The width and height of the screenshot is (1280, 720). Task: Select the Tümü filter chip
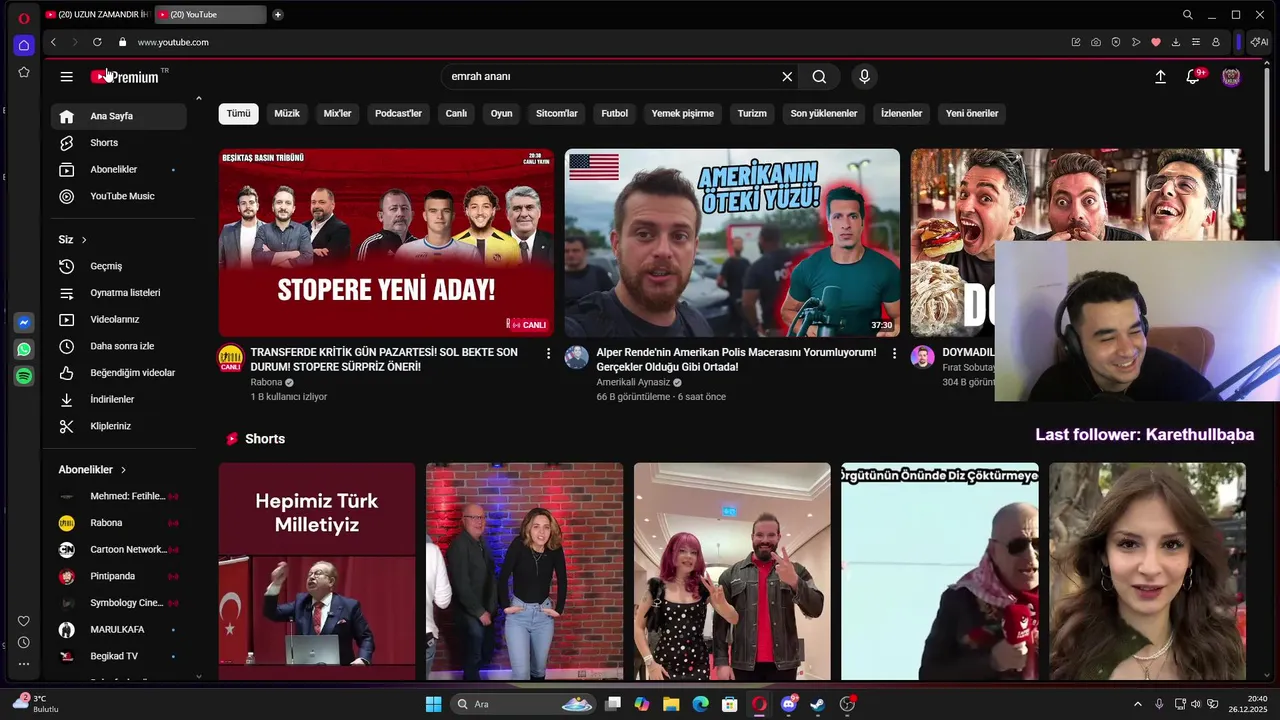(238, 114)
